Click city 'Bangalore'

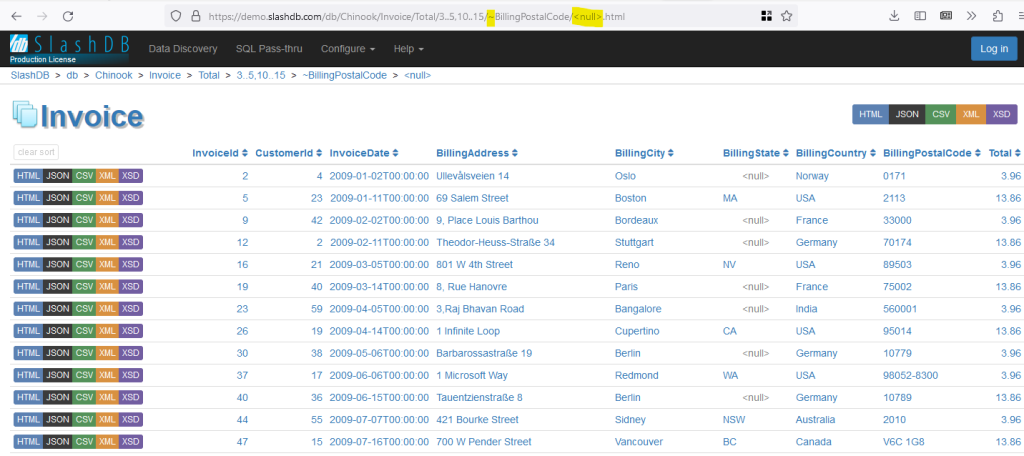[x=638, y=309]
